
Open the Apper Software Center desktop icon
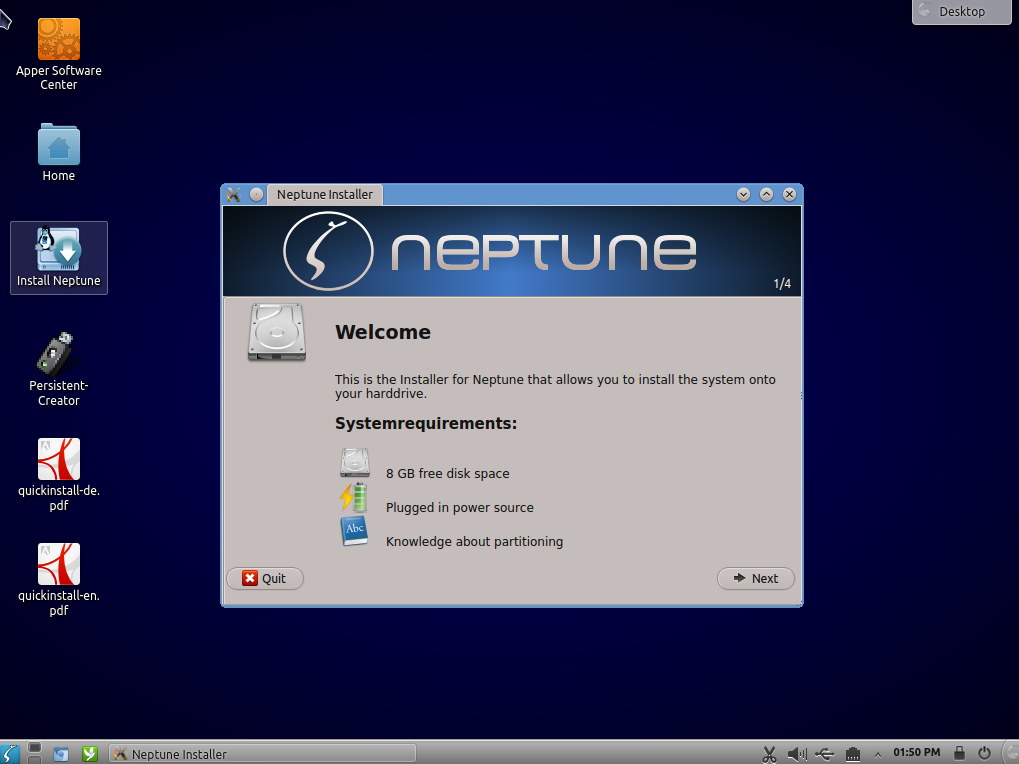(x=58, y=55)
